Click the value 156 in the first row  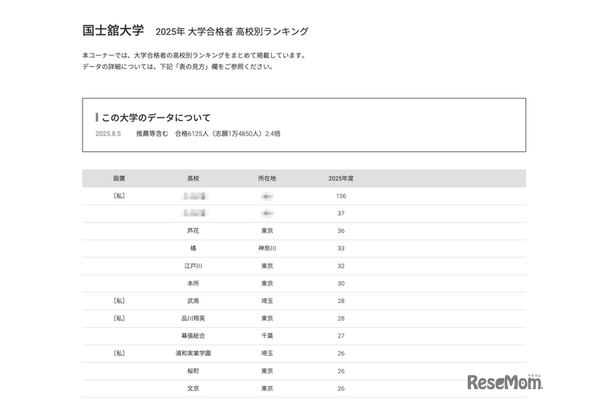coord(341,196)
